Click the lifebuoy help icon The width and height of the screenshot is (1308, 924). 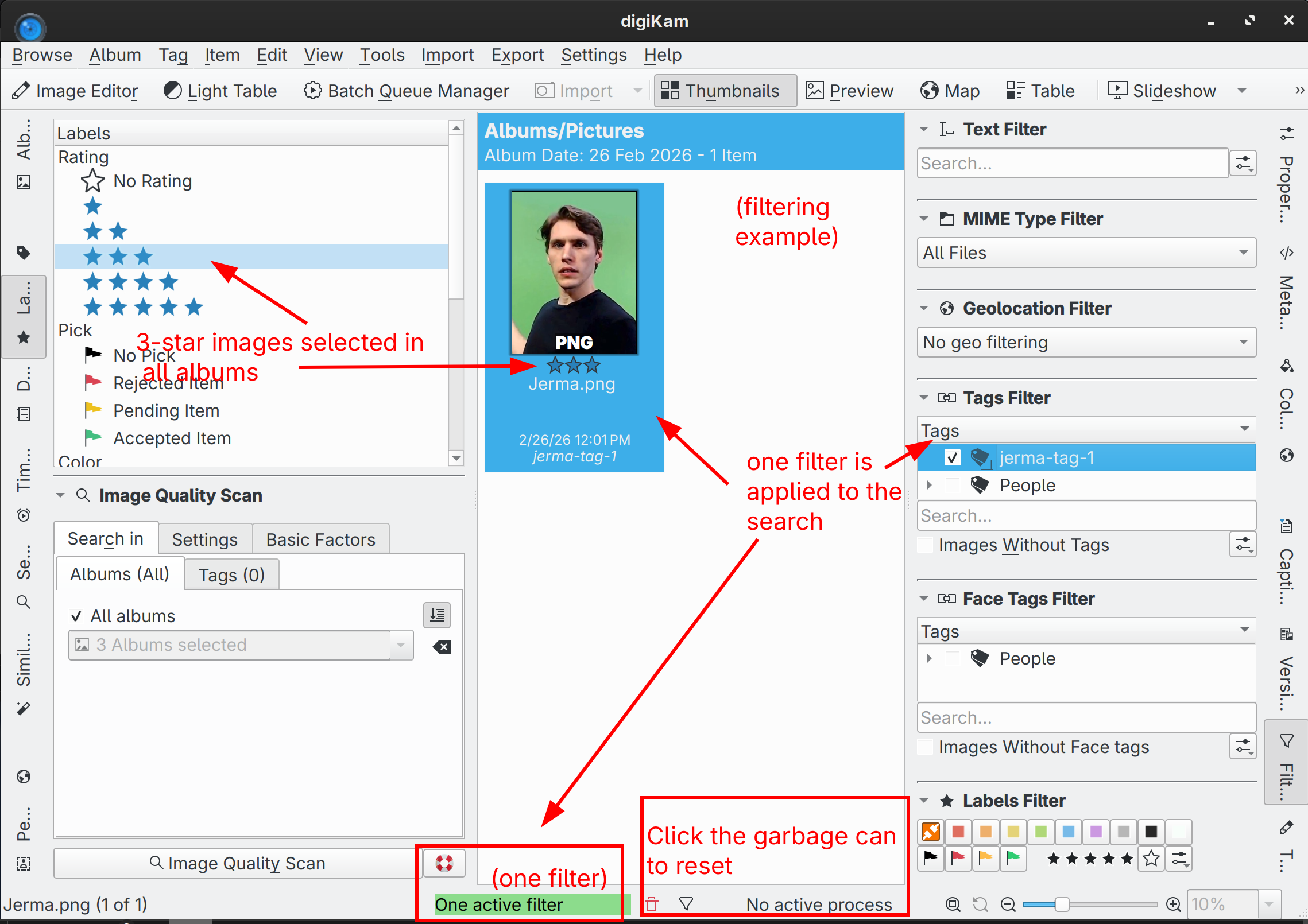(x=444, y=863)
